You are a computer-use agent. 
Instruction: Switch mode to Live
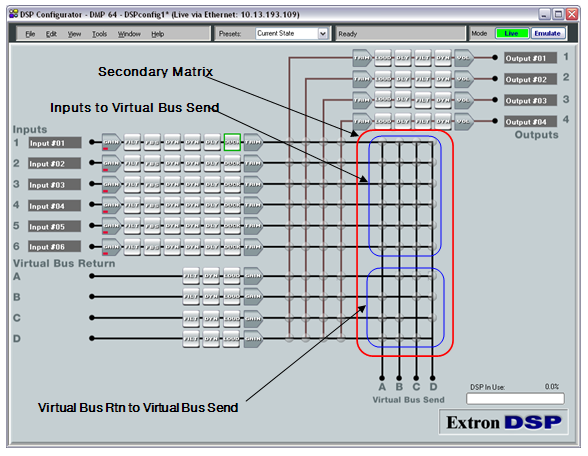[x=512, y=33]
